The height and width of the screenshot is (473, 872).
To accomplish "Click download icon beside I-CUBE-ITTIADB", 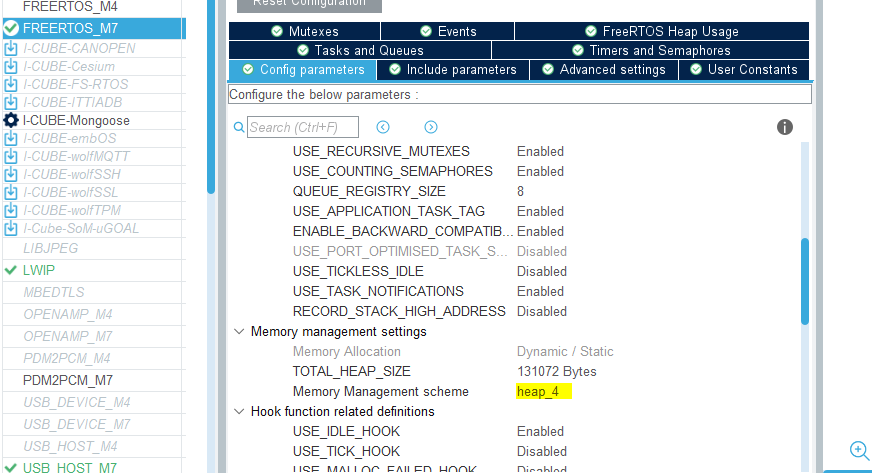I will point(11,102).
